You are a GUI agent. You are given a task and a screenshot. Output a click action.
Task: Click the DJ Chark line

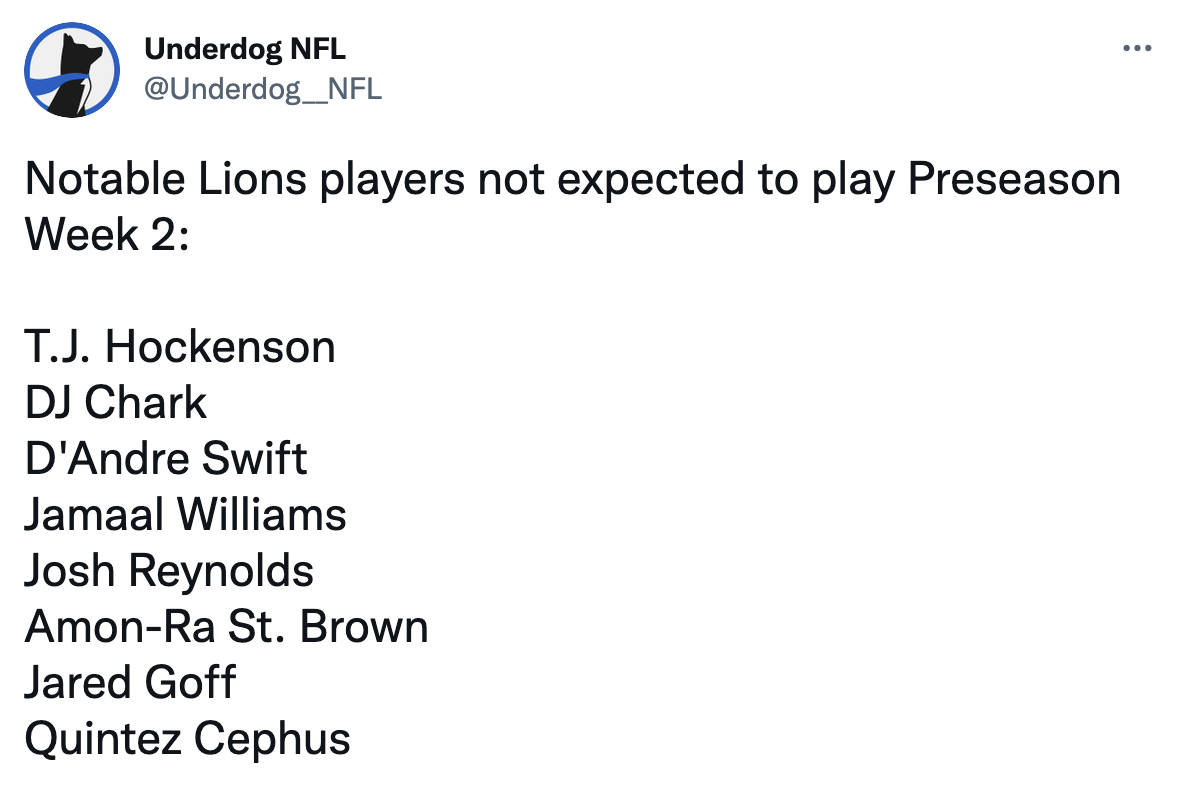tap(116, 403)
